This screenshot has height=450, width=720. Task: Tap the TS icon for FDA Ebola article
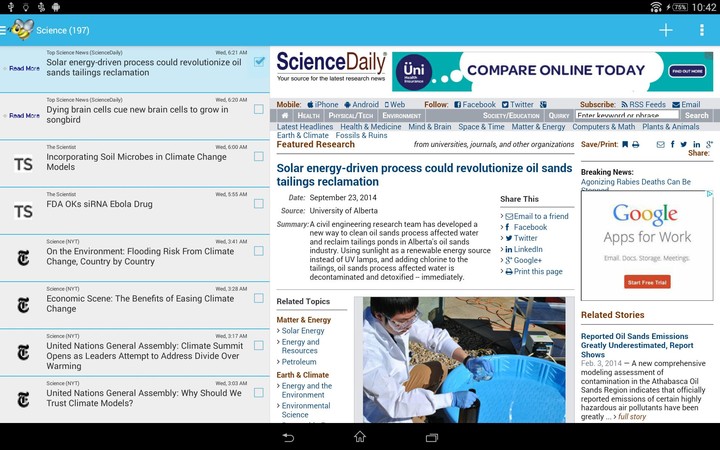coord(23,211)
